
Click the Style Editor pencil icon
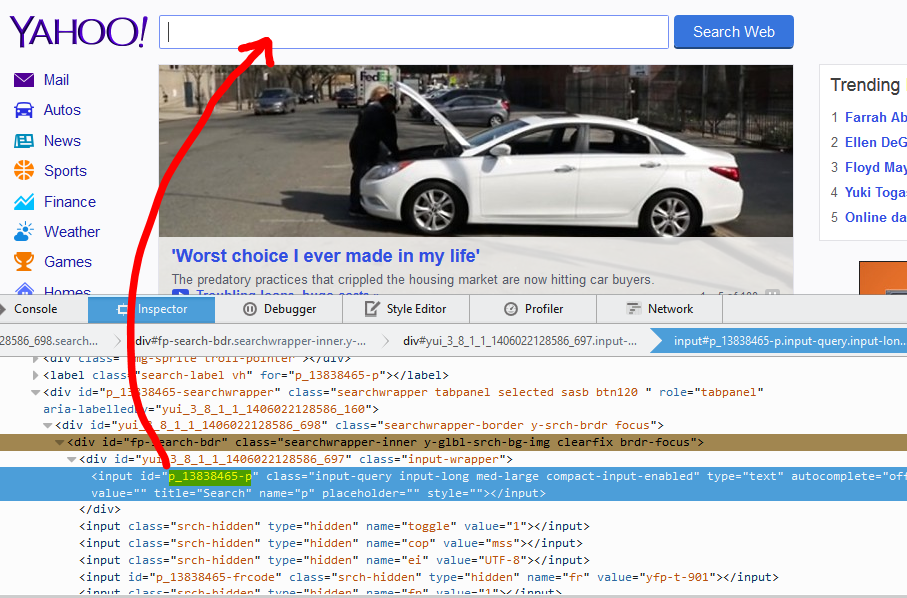371,309
